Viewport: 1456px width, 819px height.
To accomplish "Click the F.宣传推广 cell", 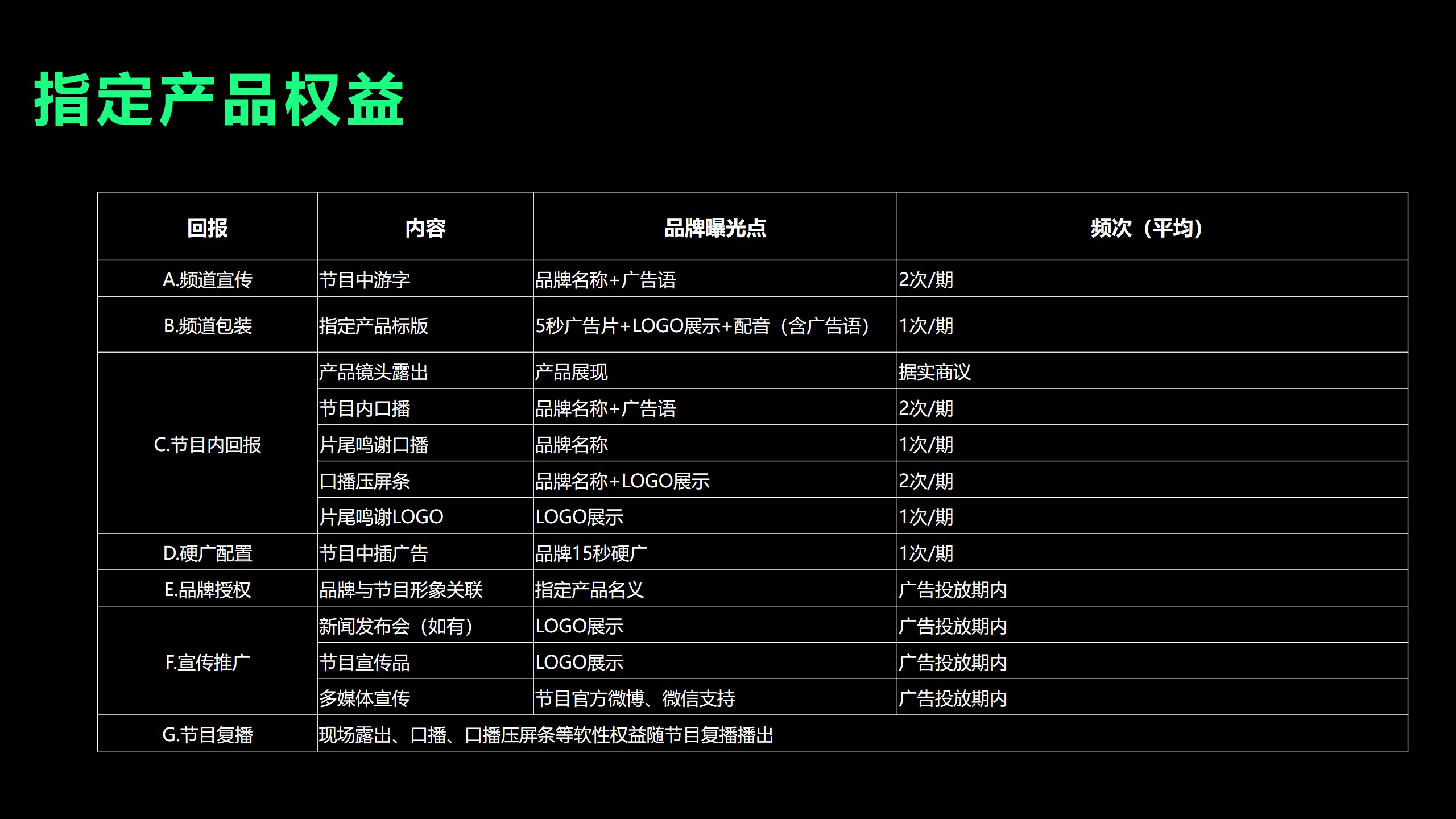I will point(208,660).
